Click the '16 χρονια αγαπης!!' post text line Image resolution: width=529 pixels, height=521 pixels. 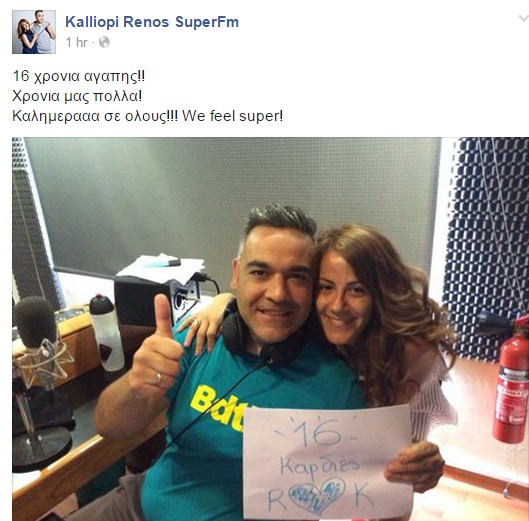point(79,76)
